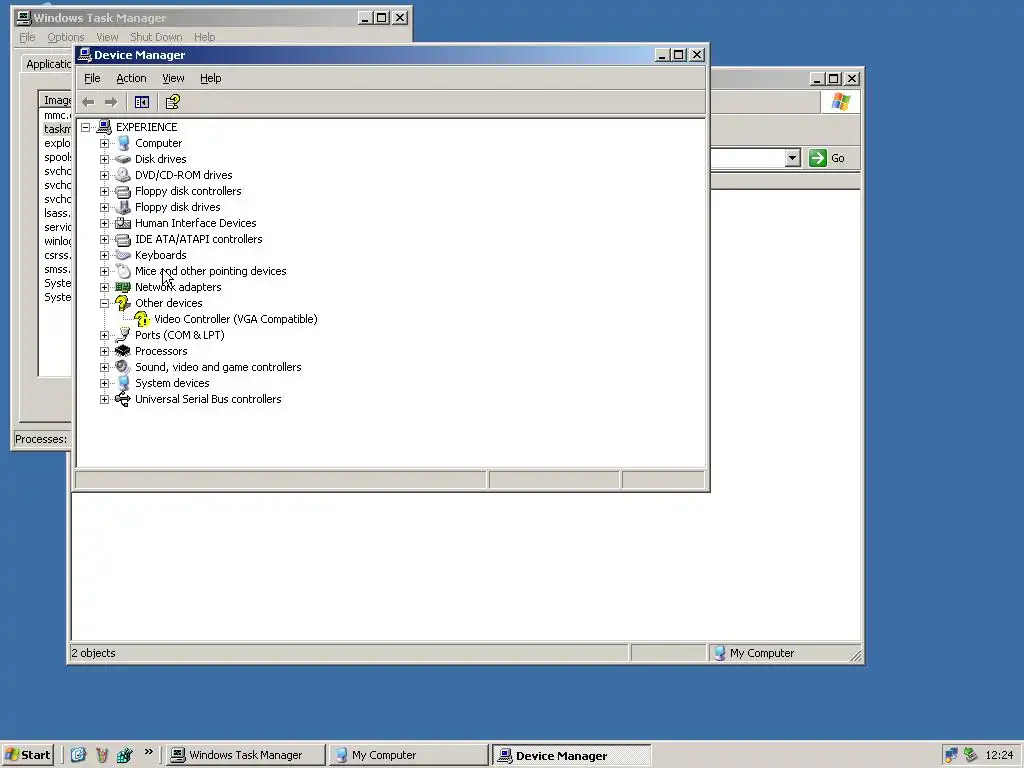Expand the Processors node
The width and height of the screenshot is (1024, 768).
[104, 351]
